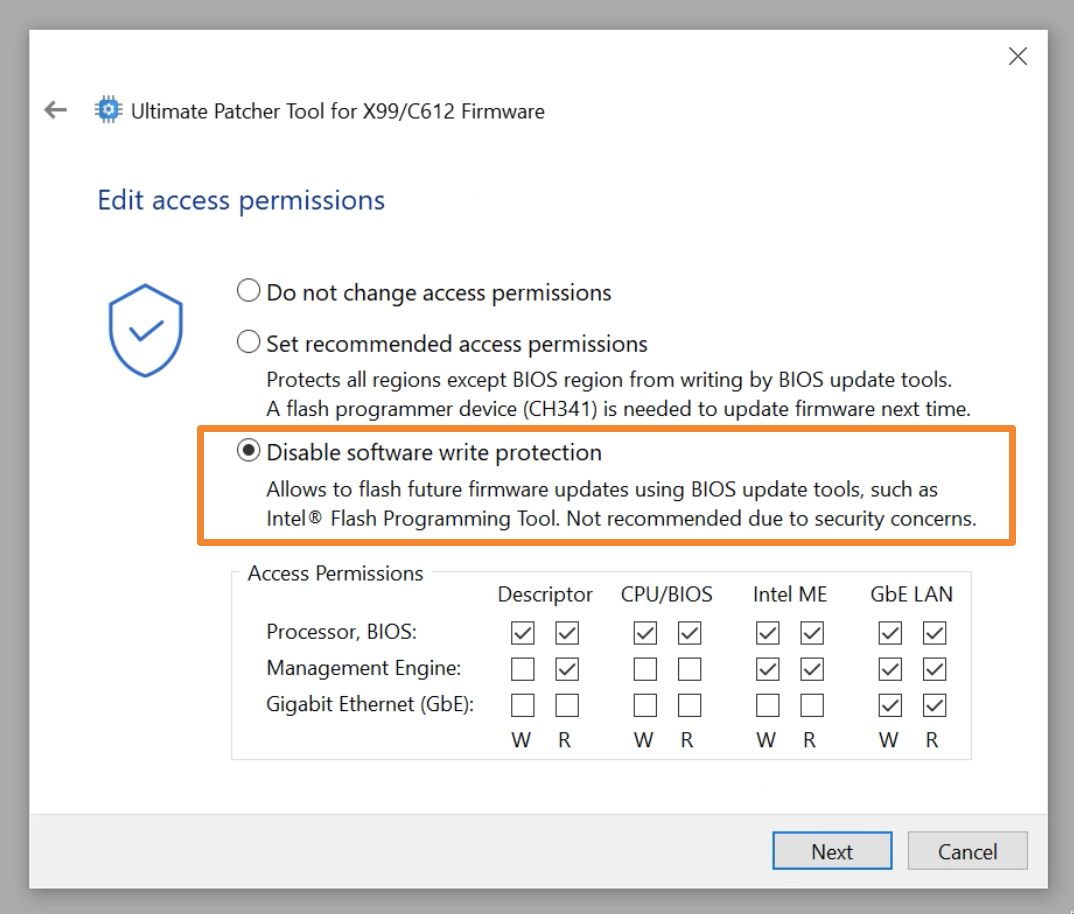Close the patcher dialog window
Screen dimensions: 1074x914
(1017, 57)
